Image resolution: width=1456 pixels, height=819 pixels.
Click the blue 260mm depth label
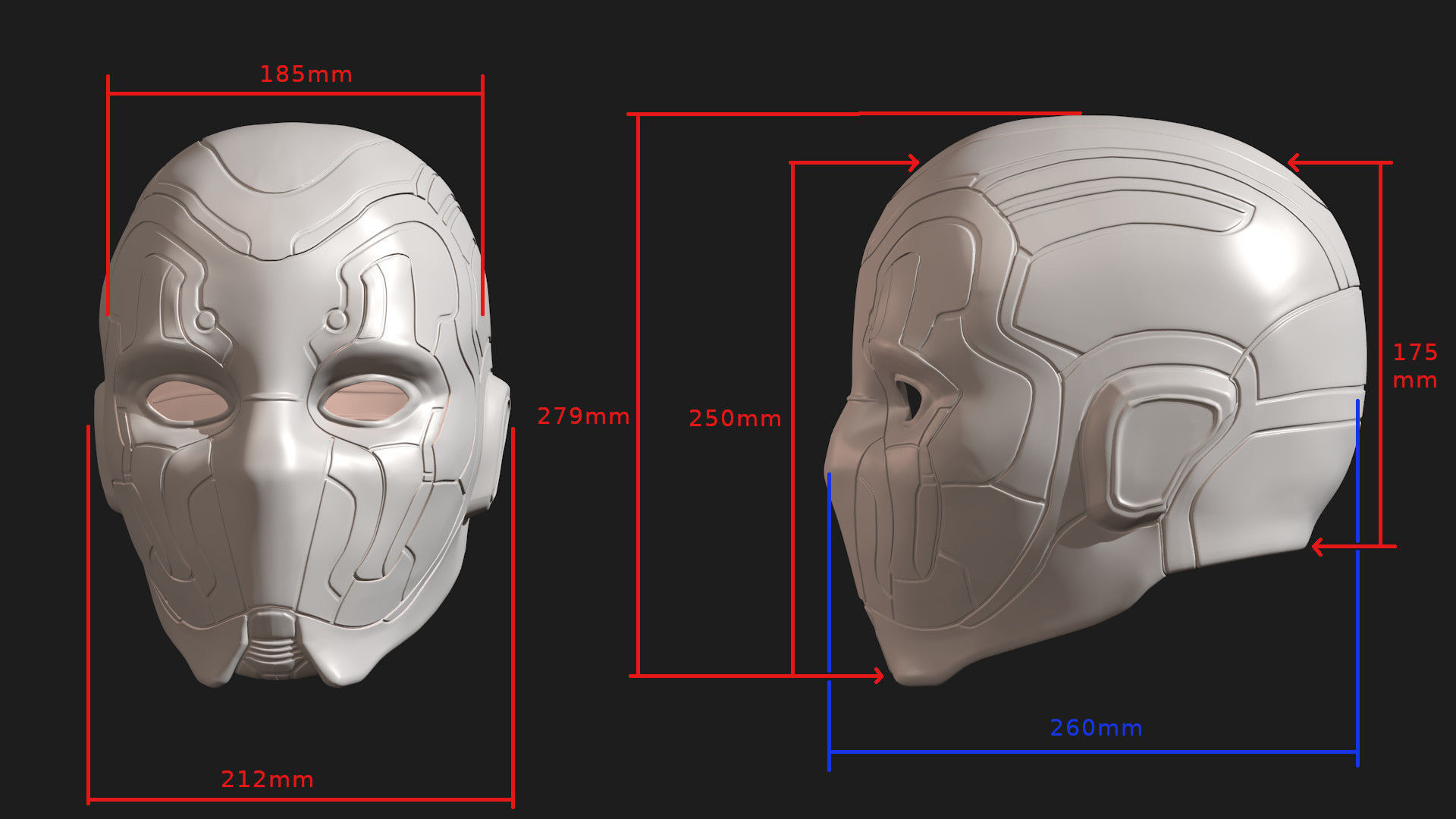1096,727
